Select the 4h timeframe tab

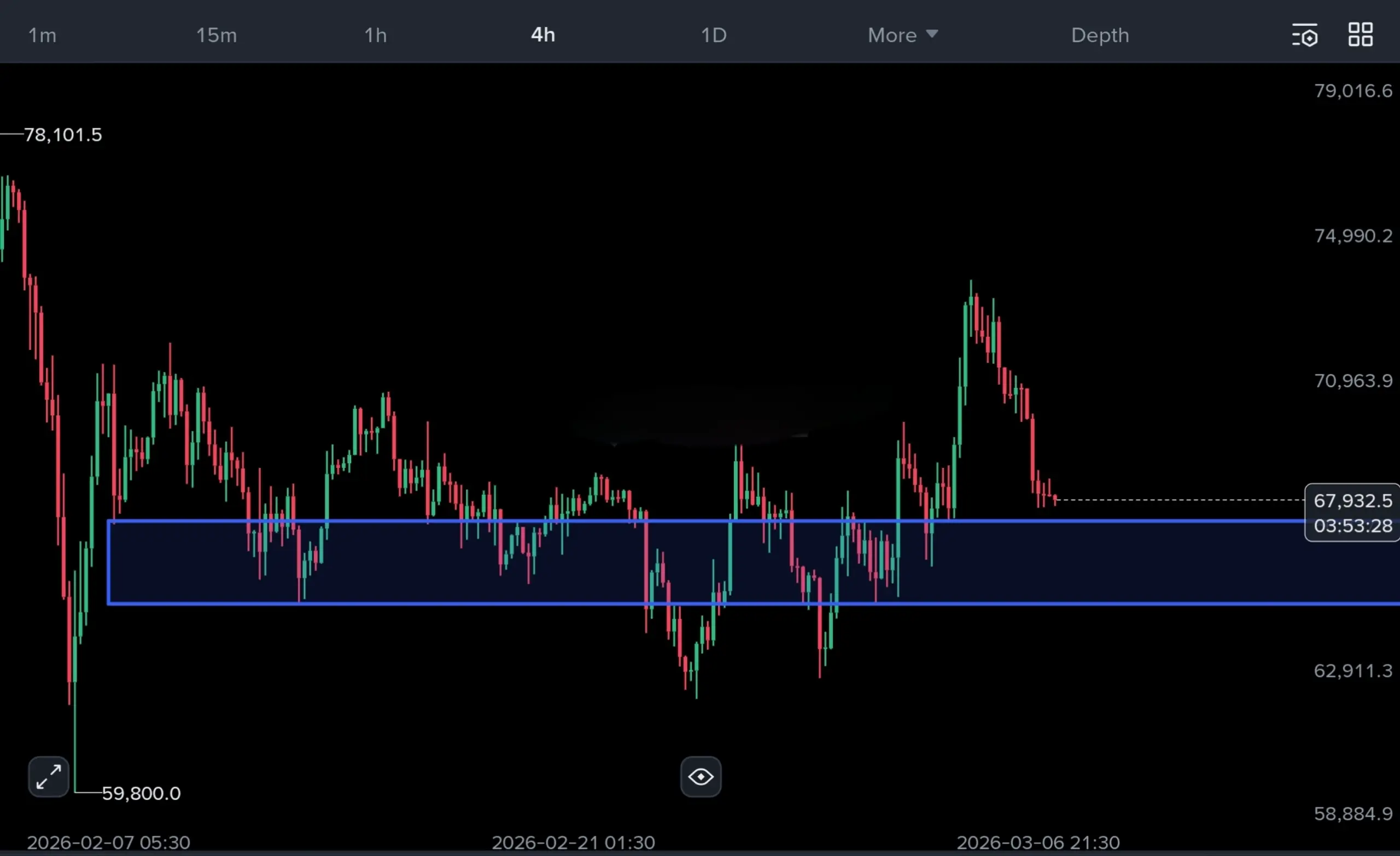(542, 35)
